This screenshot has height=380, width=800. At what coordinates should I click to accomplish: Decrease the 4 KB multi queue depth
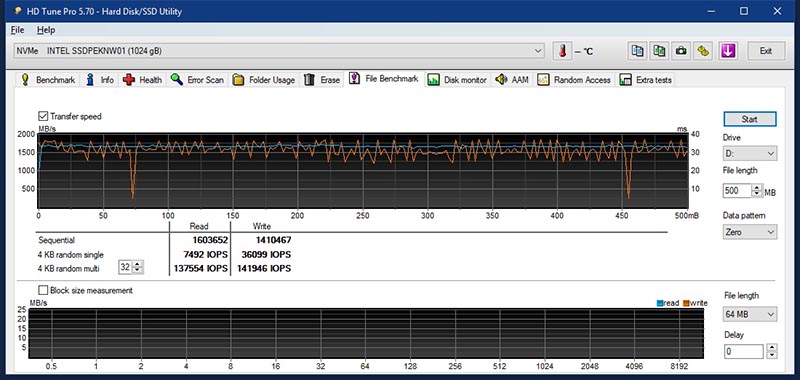tap(138, 270)
